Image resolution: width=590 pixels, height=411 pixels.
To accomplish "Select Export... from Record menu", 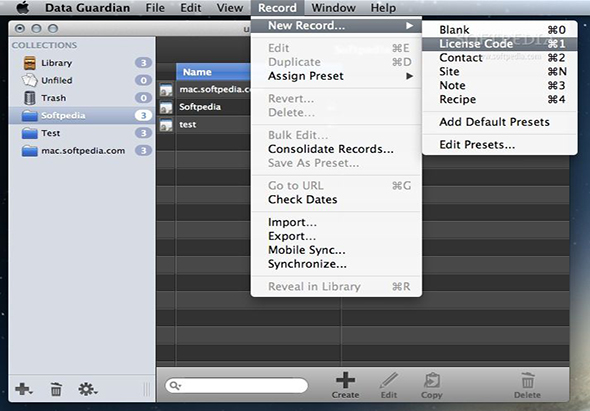I will pos(336,236).
